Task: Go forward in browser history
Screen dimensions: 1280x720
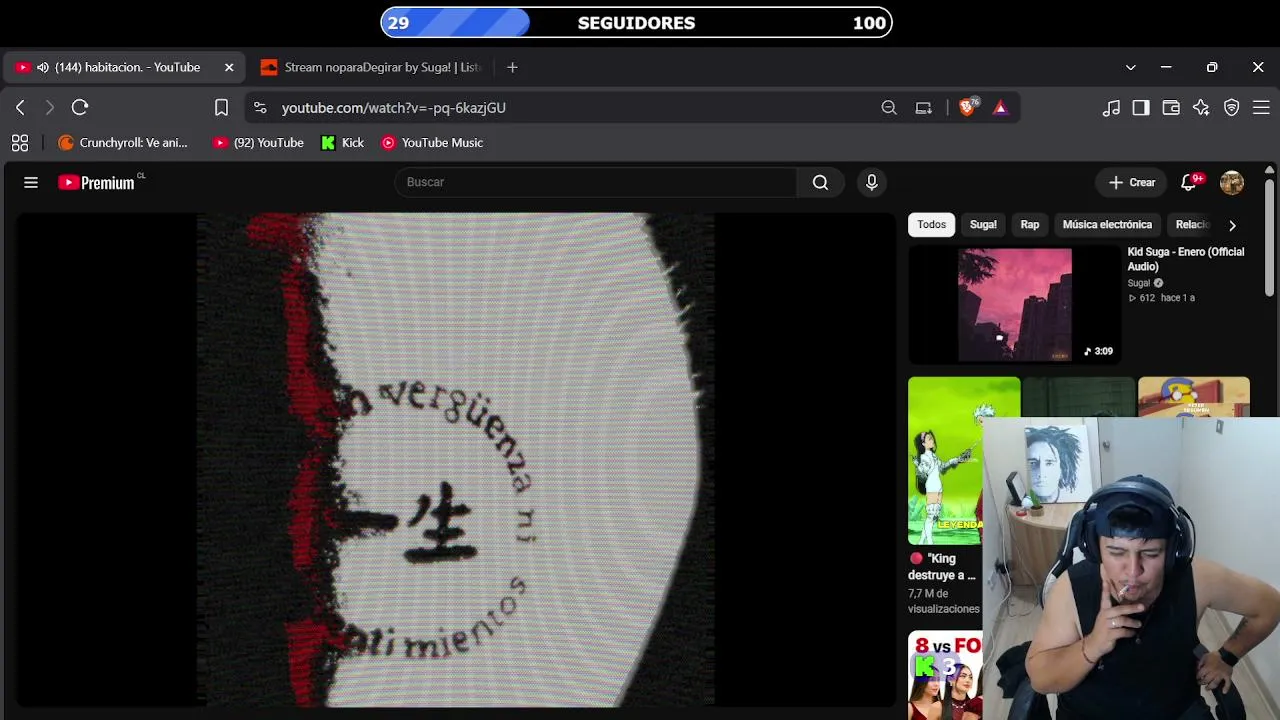Action: (x=50, y=107)
